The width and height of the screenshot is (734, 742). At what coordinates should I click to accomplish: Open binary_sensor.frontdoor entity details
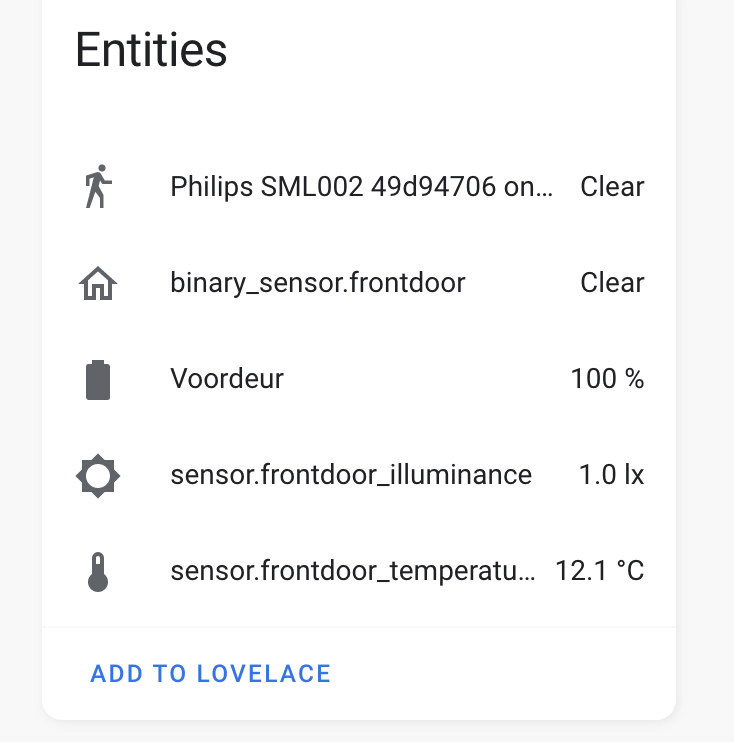[318, 283]
